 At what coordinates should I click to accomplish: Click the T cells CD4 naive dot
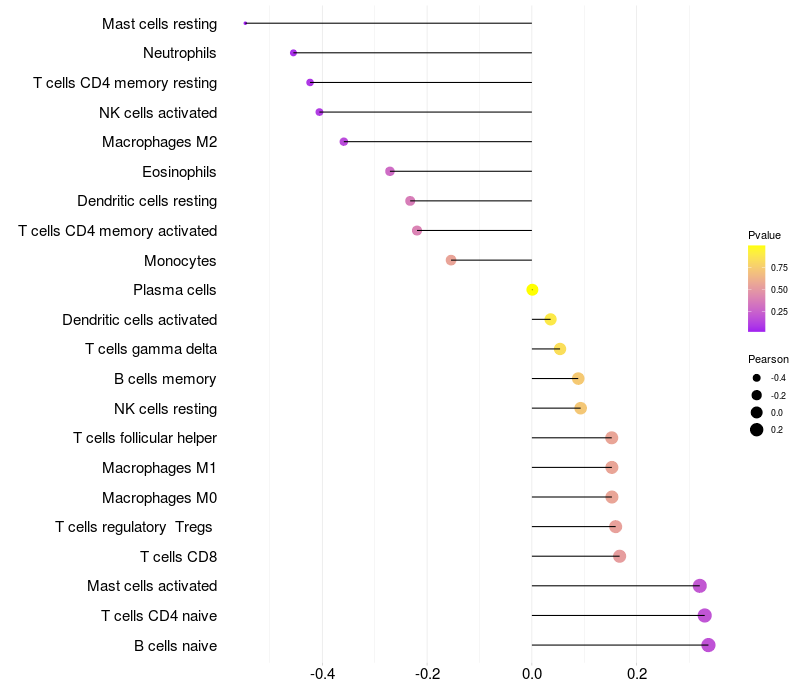point(705,615)
